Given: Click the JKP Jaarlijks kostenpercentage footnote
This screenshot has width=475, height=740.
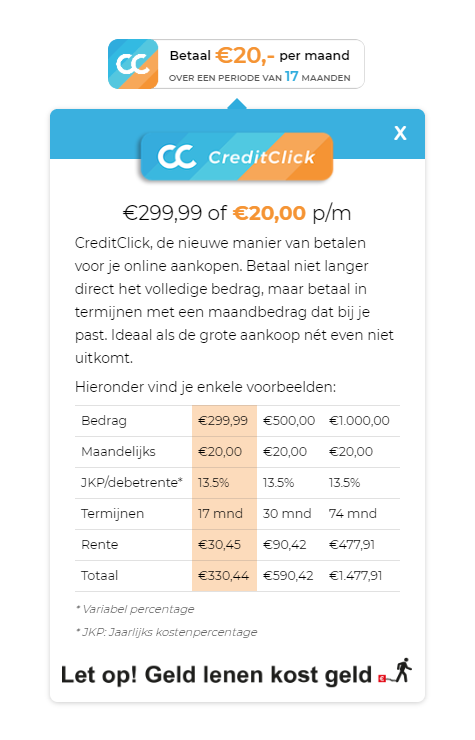Looking at the screenshot, I should pyautogui.click(x=166, y=632).
